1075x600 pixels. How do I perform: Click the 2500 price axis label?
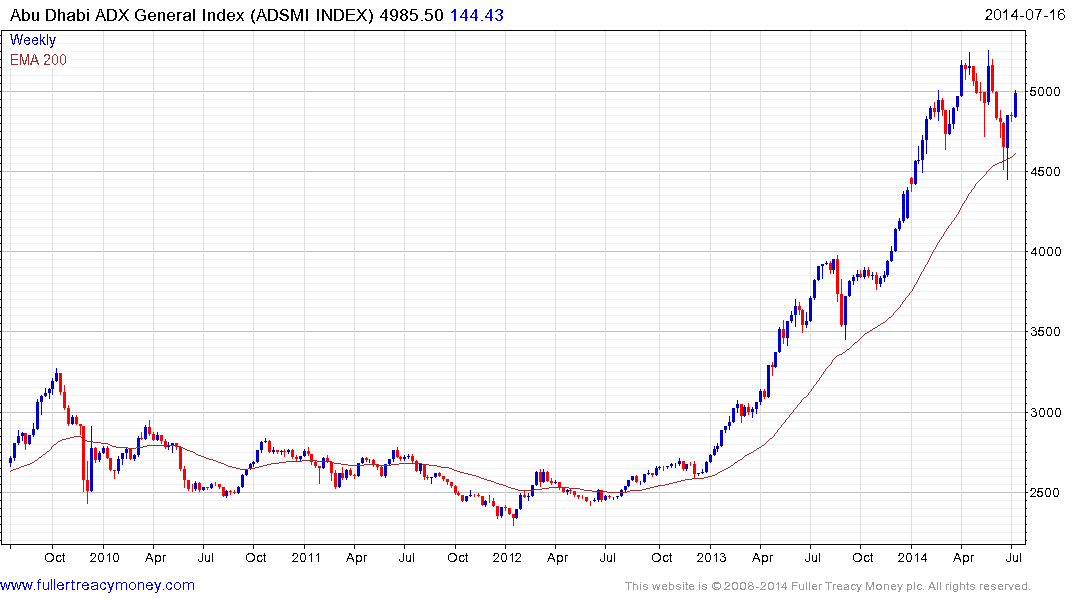[x=1045, y=492]
